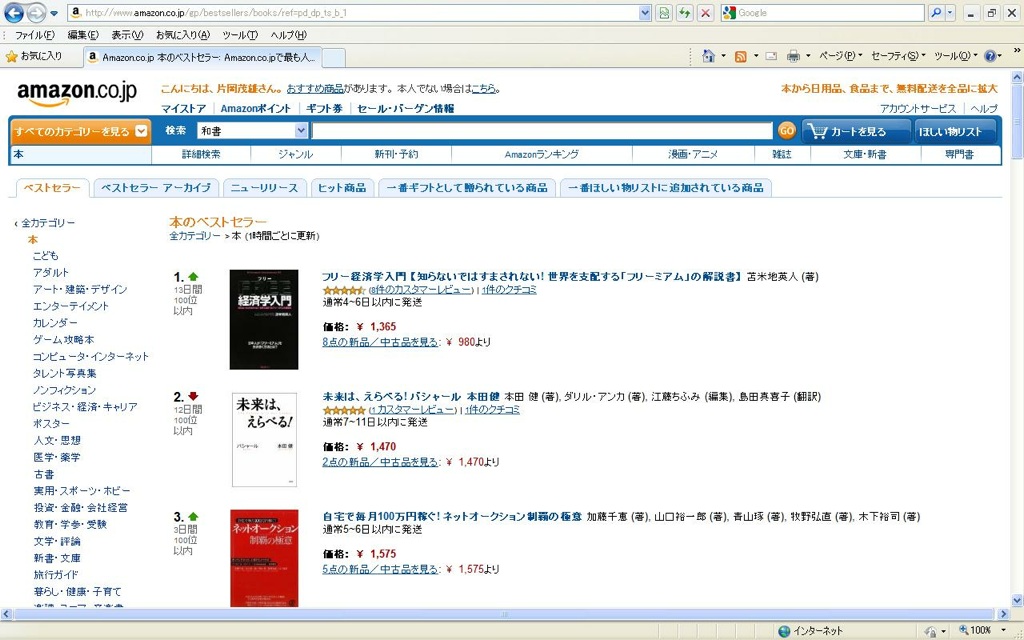Open the zoom level 100% dropdown arrow
The height and width of the screenshot is (640, 1024).
1004,631
